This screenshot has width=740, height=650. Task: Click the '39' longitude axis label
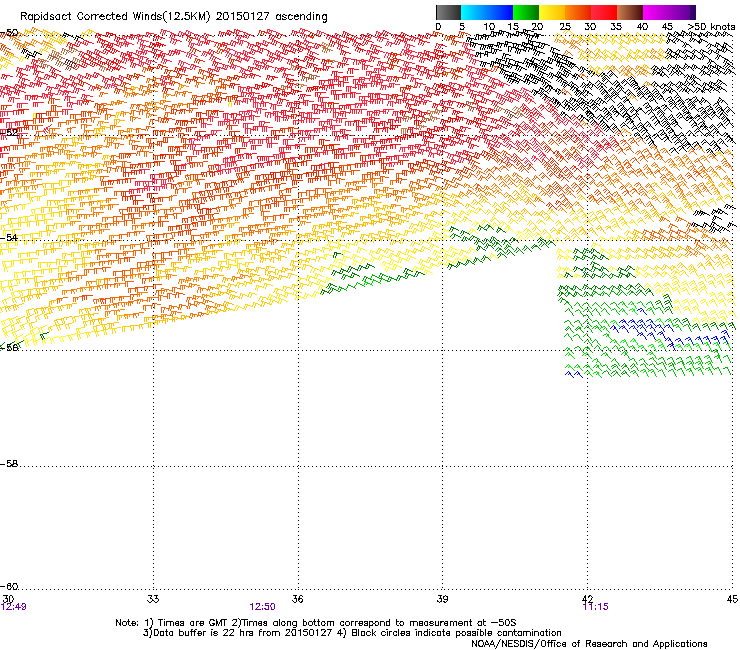(442, 599)
